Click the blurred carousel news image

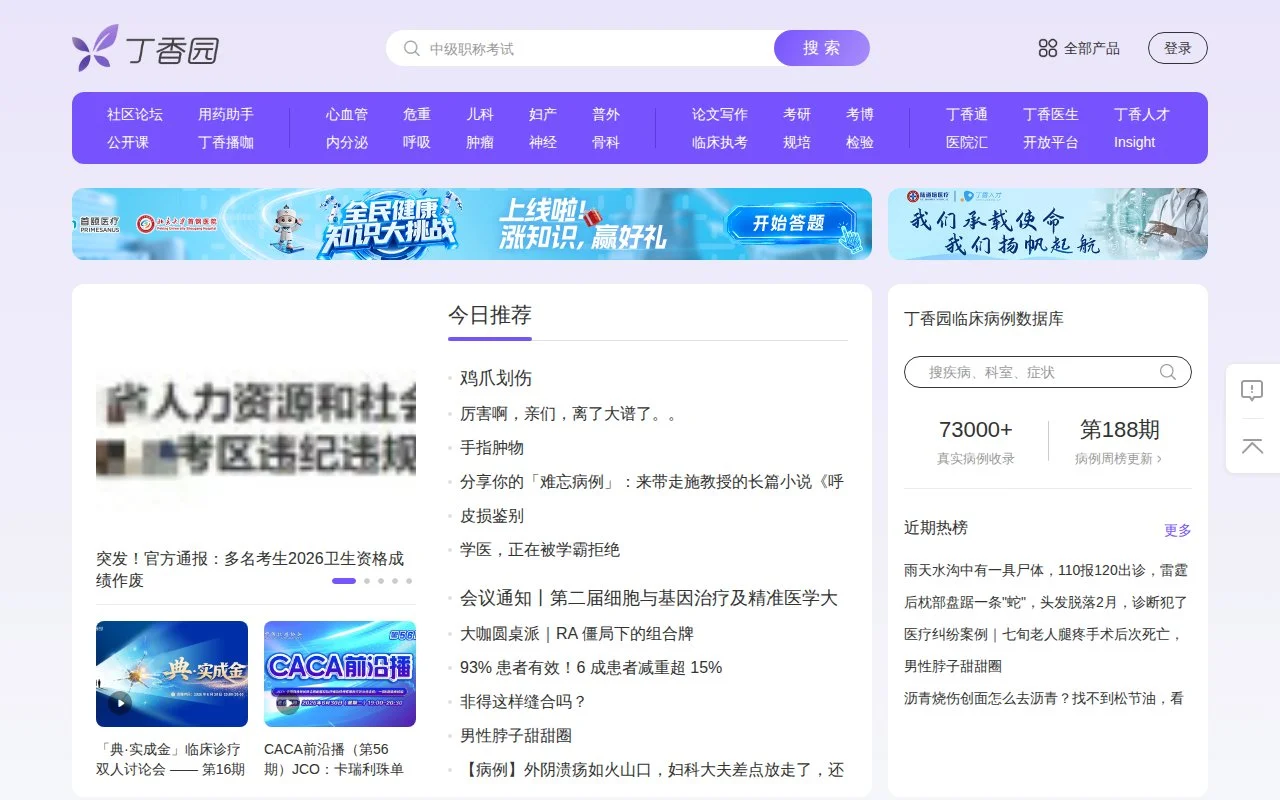[x=256, y=430]
